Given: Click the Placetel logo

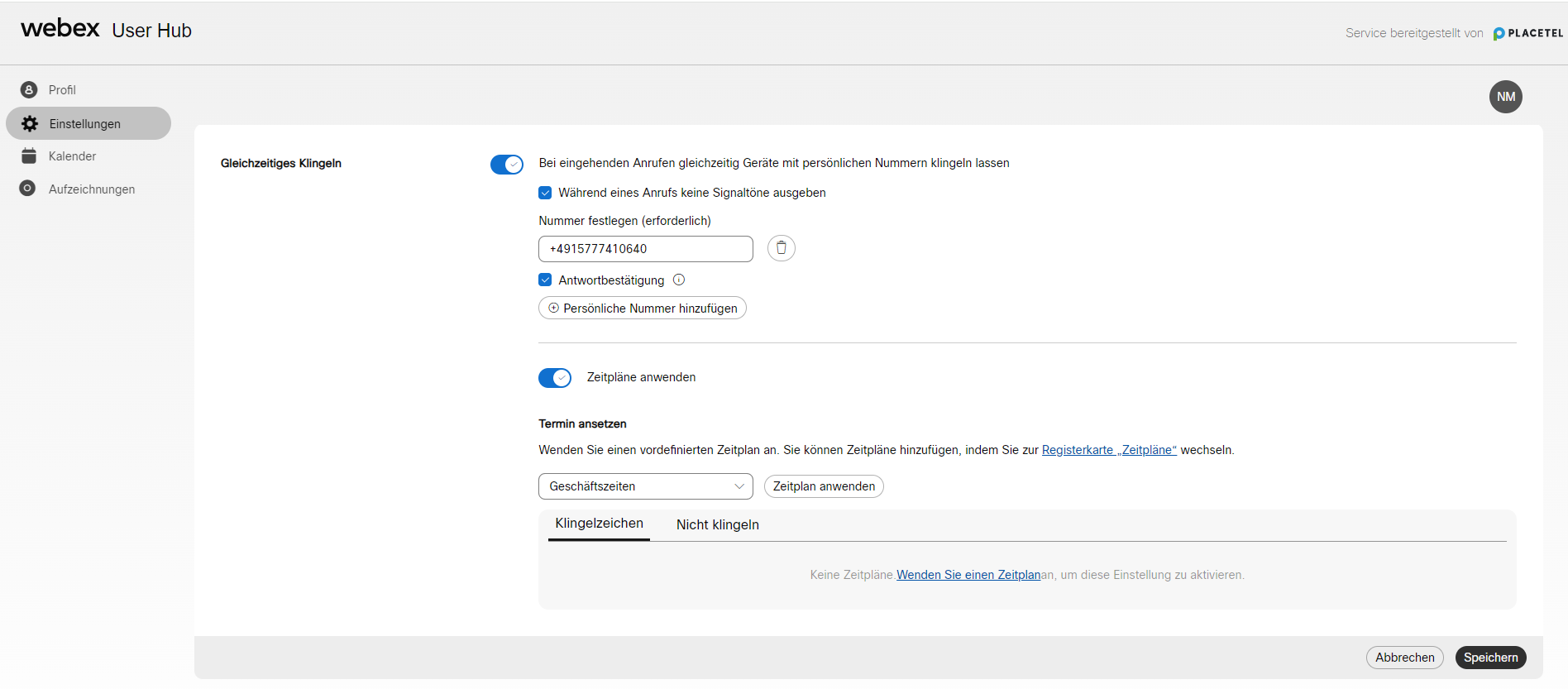Looking at the screenshot, I should 1527,34.
